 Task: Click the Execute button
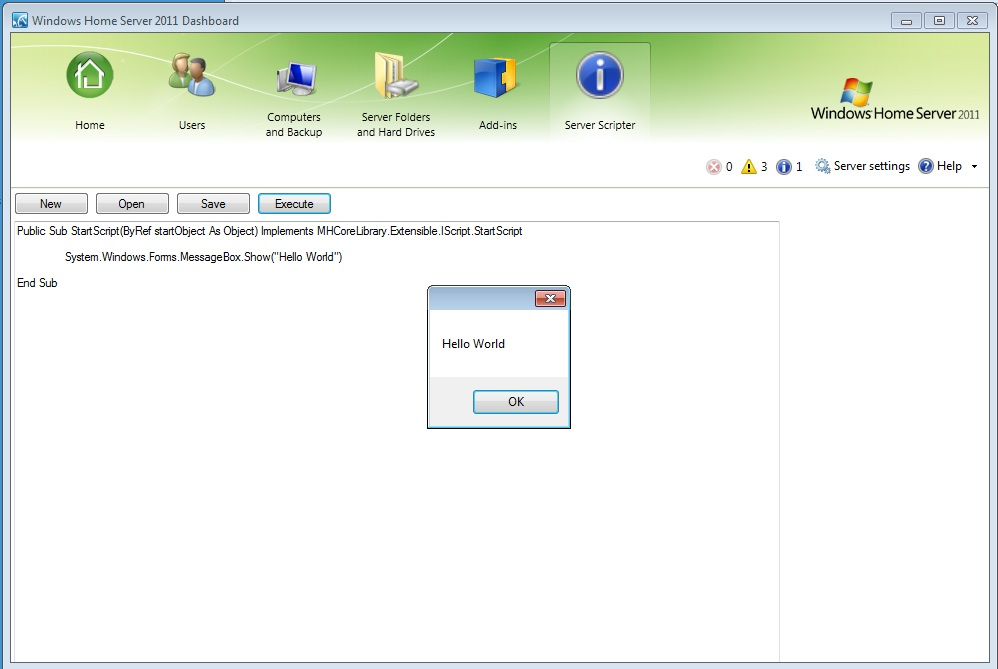point(294,204)
